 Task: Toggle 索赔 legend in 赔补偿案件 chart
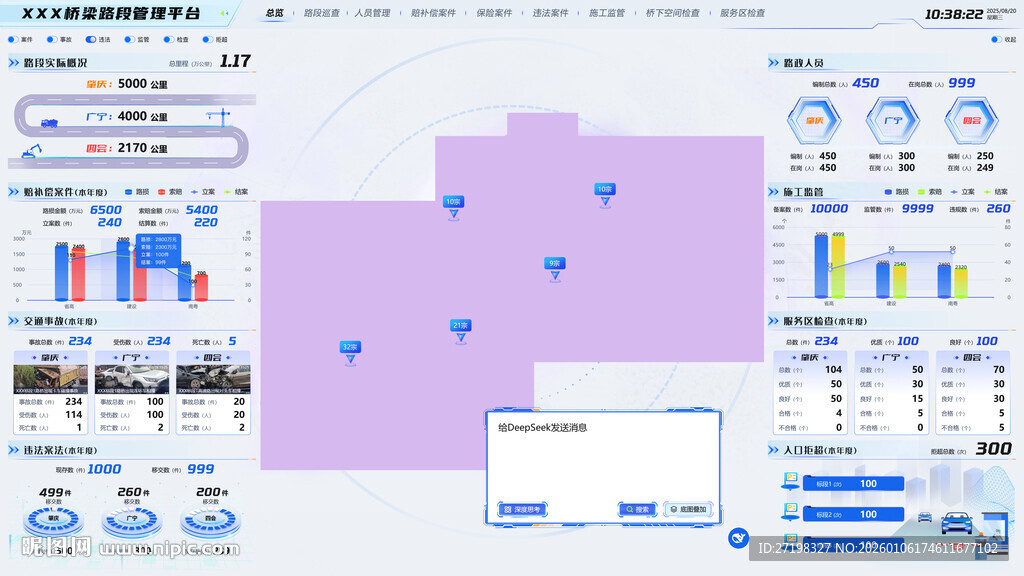click(x=170, y=192)
